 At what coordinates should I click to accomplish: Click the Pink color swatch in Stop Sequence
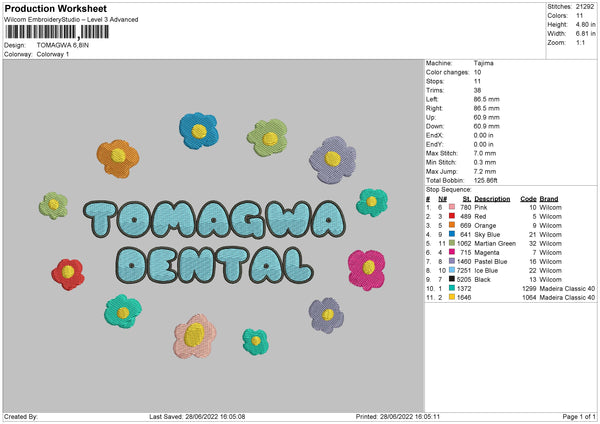point(452,207)
